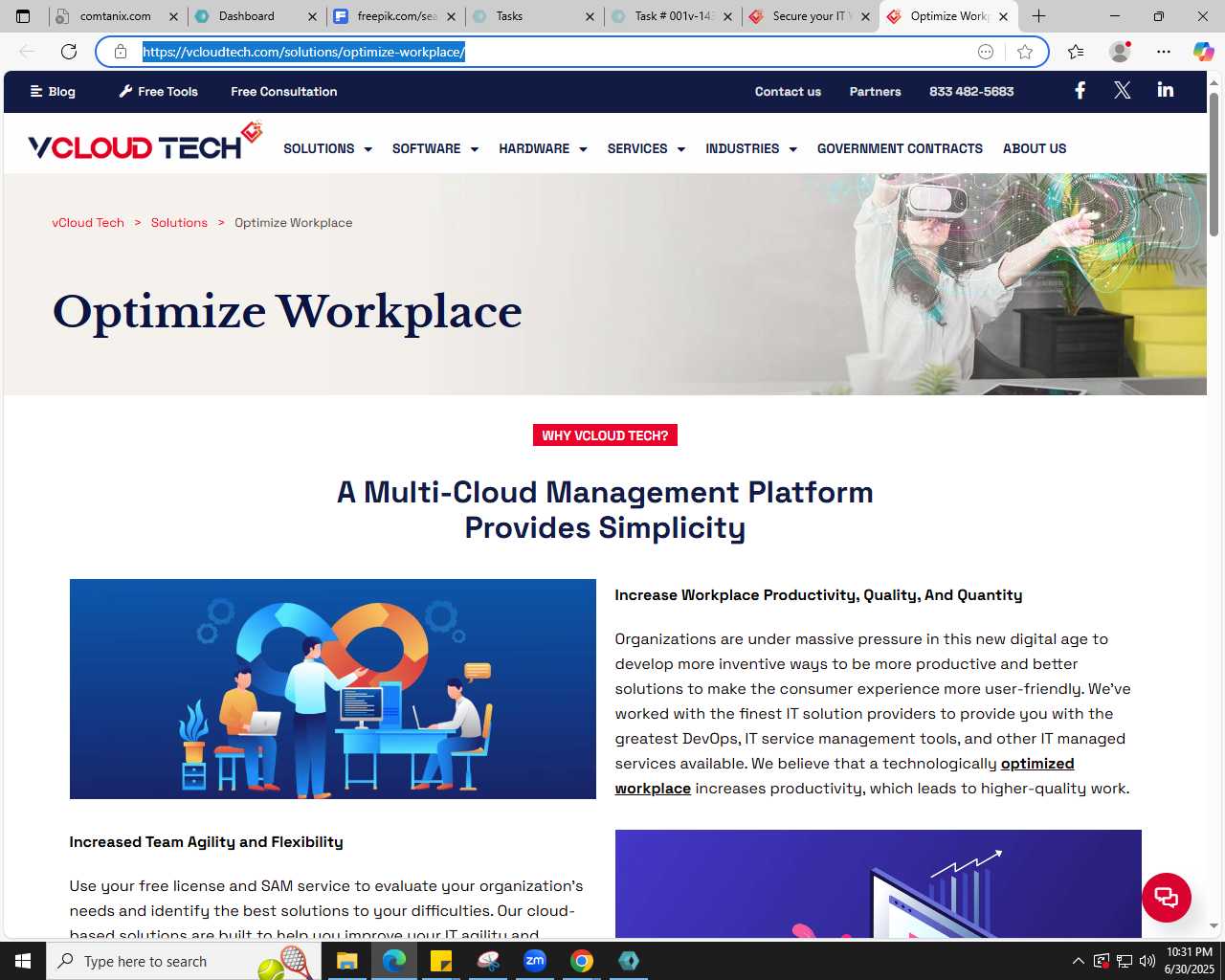Open Google Chrome from taskbar
Screen dimensions: 1225x980
tap(582, 961)
